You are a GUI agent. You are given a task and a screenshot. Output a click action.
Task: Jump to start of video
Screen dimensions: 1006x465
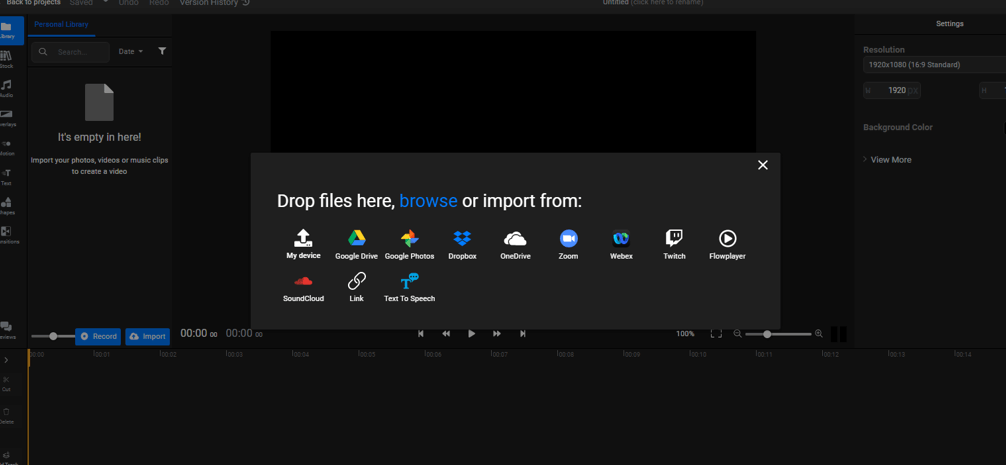421,334
